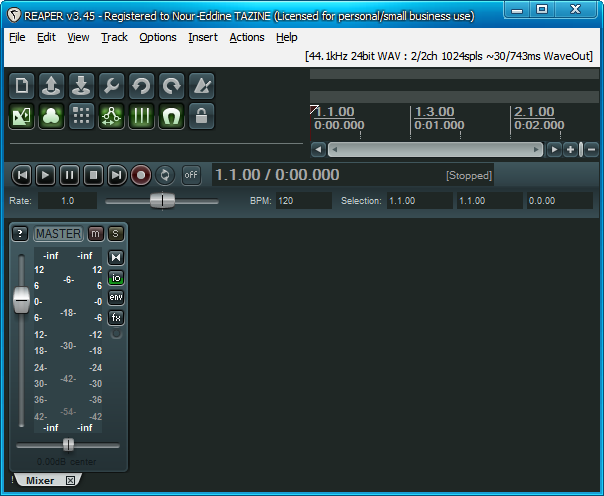Screen dimensions: 604x496
Task: Toggle repeat with the loop arrows button
Action: 165,175
